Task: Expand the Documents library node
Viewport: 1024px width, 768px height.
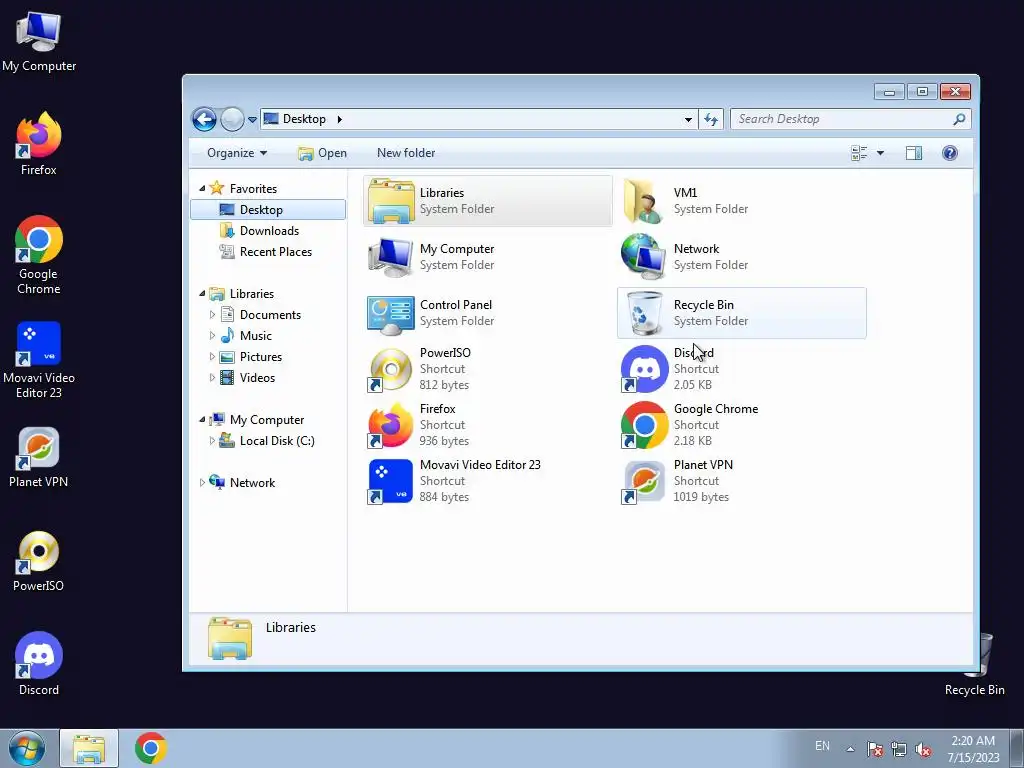Action: [x=212, y=315]
